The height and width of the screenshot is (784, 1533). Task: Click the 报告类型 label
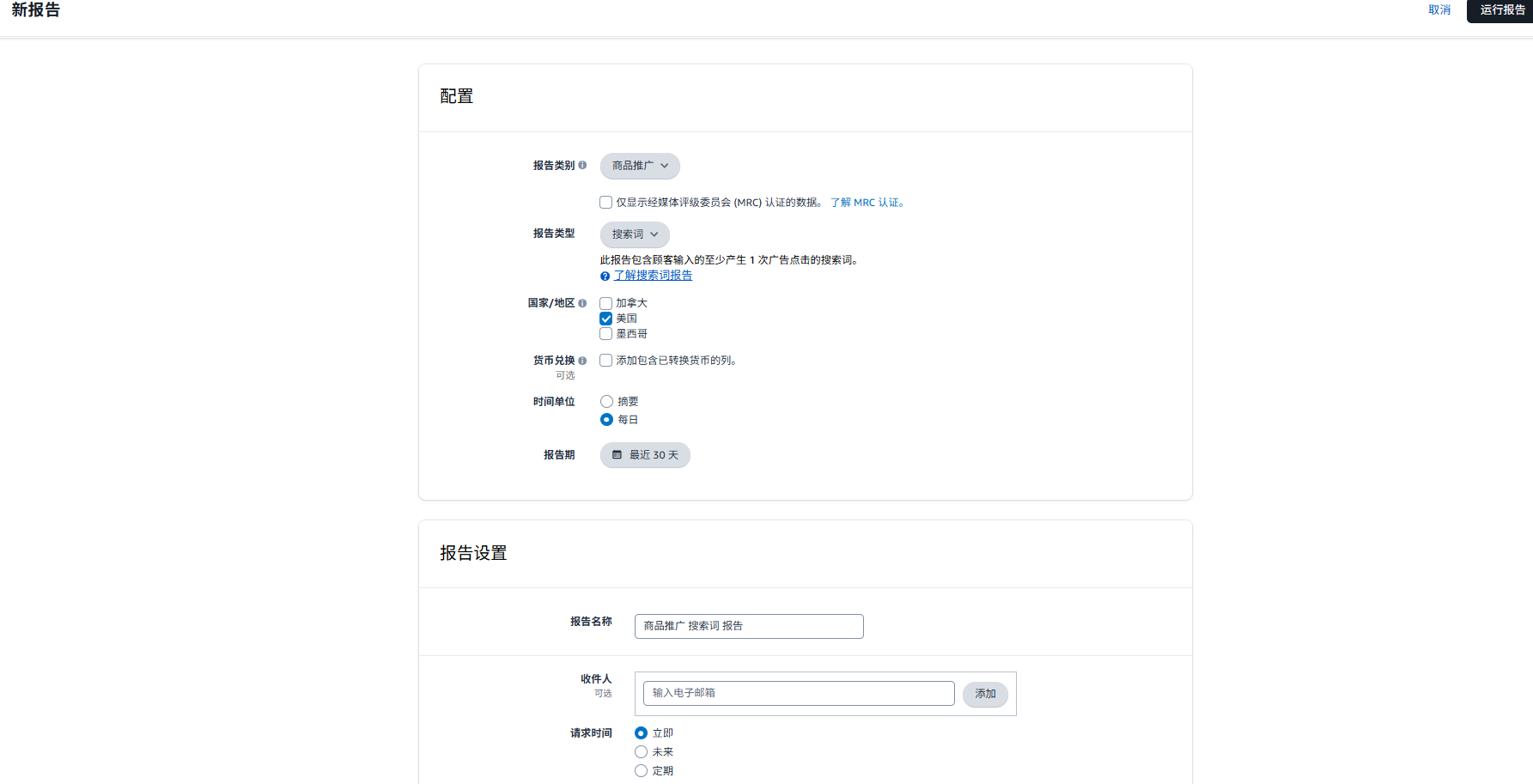(554, 234)
